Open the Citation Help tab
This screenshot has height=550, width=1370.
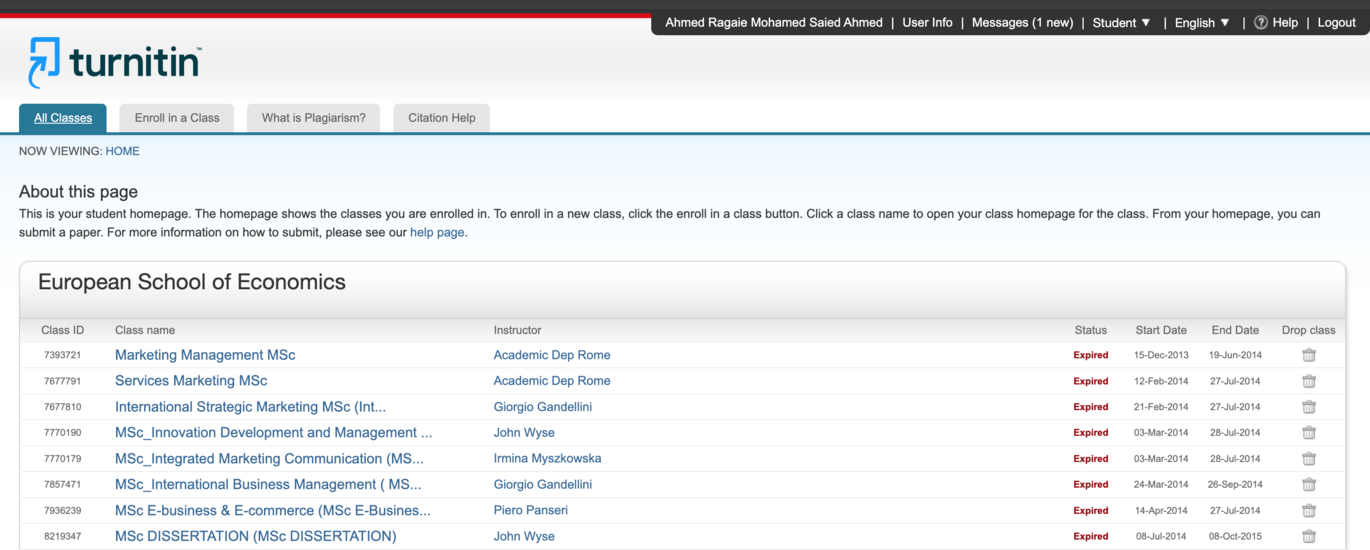[x=442, y=117]
